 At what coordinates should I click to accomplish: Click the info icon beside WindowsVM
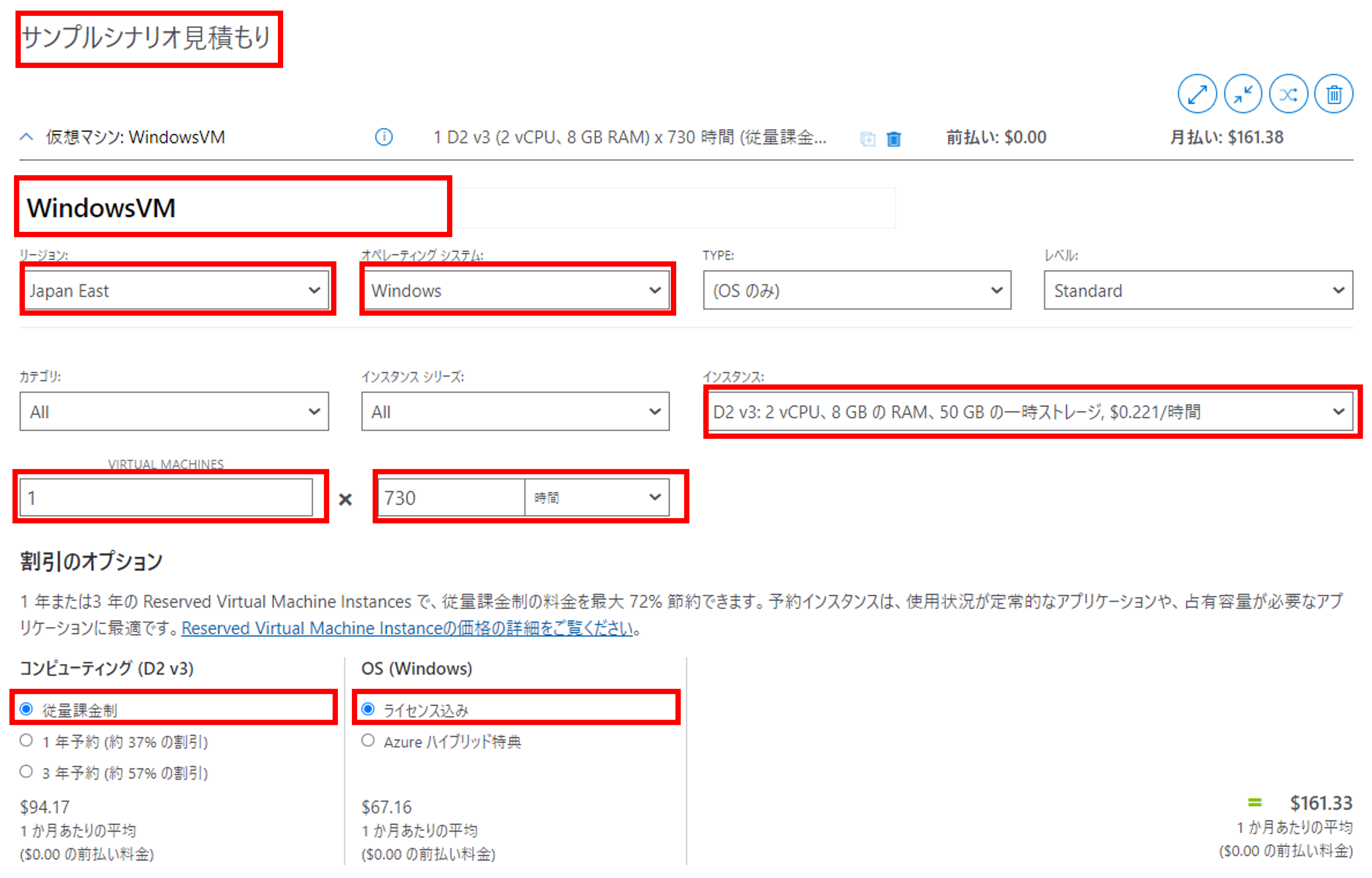[384, 137]
